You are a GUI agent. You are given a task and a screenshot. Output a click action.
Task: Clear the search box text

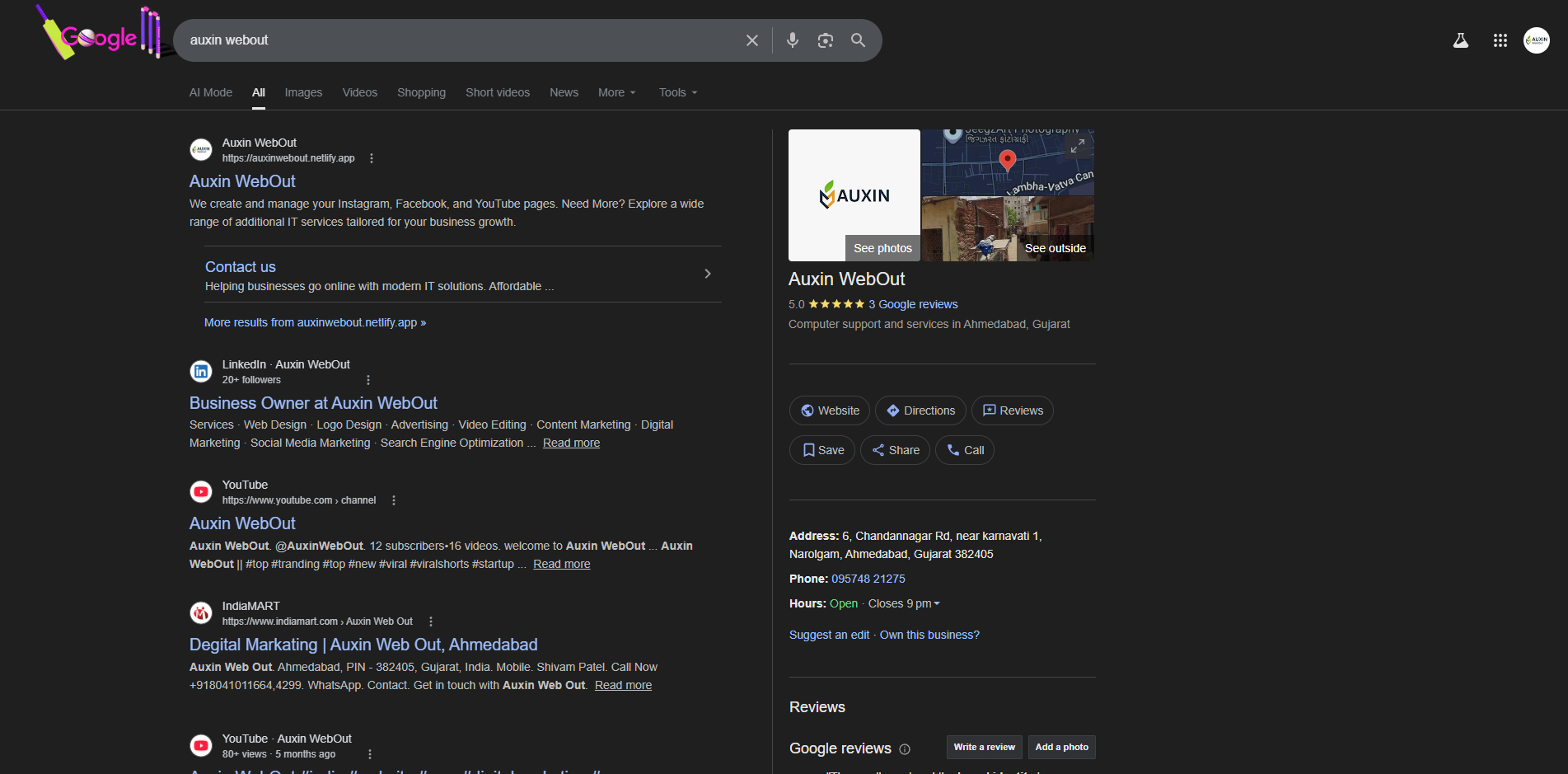751,40
